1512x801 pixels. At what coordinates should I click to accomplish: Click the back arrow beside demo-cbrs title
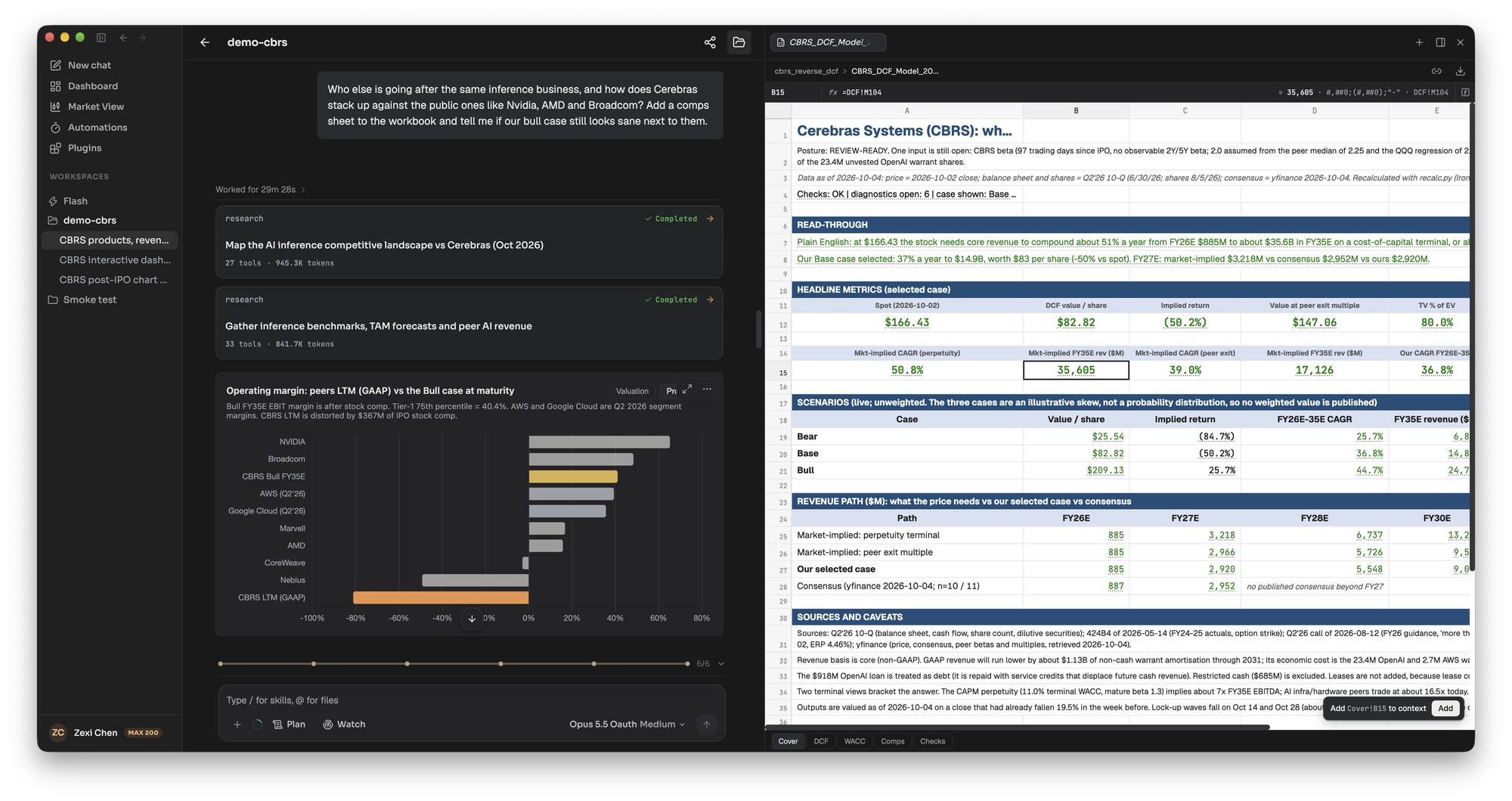[x=204, y=42]
